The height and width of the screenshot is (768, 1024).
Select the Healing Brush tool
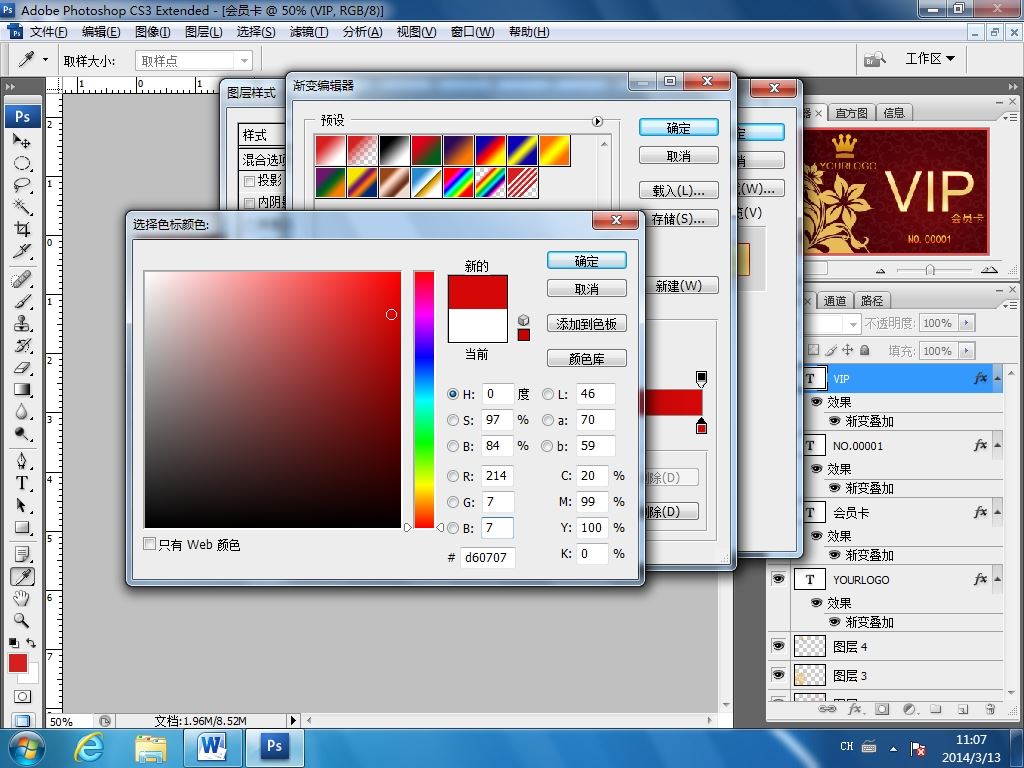[22, 280]
